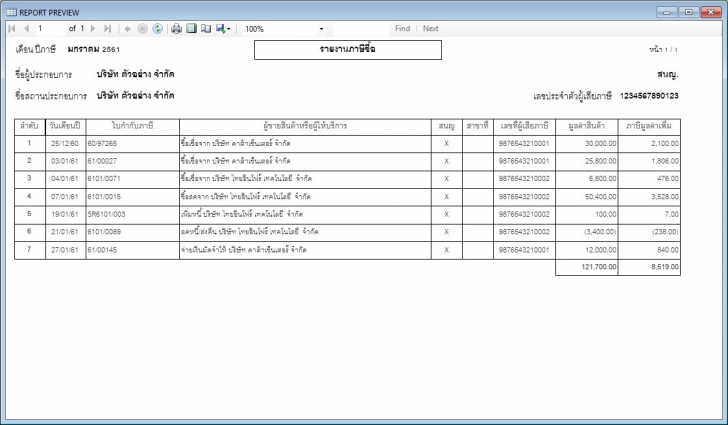Click the current page number field
The width and height of the screenshot is (728, 425).
pos(51,29)
